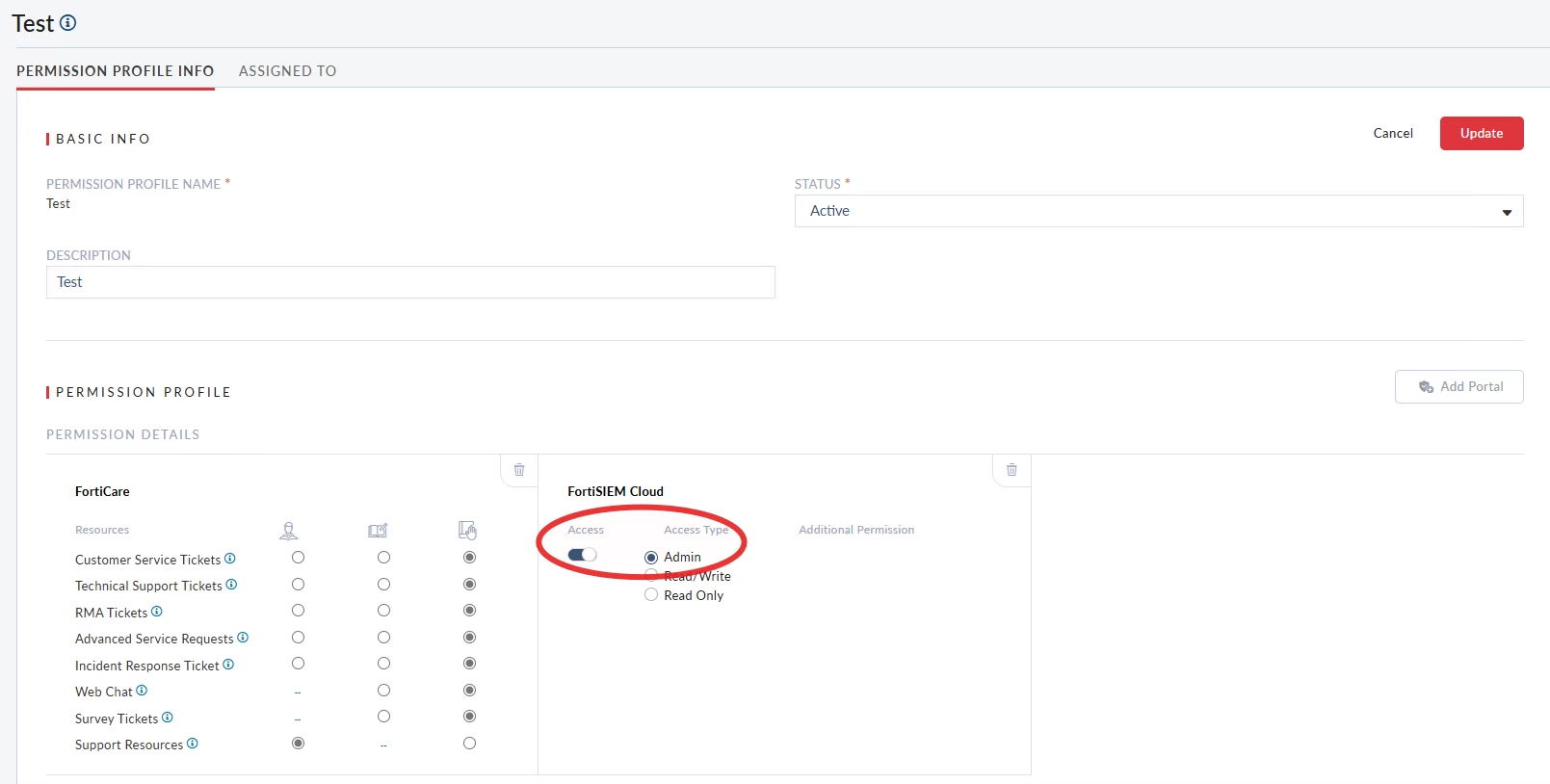This screenshot has height=784, width=1550.
Task: Click the person-silhouette column icon in FortiCare
Action: [288, 531]
